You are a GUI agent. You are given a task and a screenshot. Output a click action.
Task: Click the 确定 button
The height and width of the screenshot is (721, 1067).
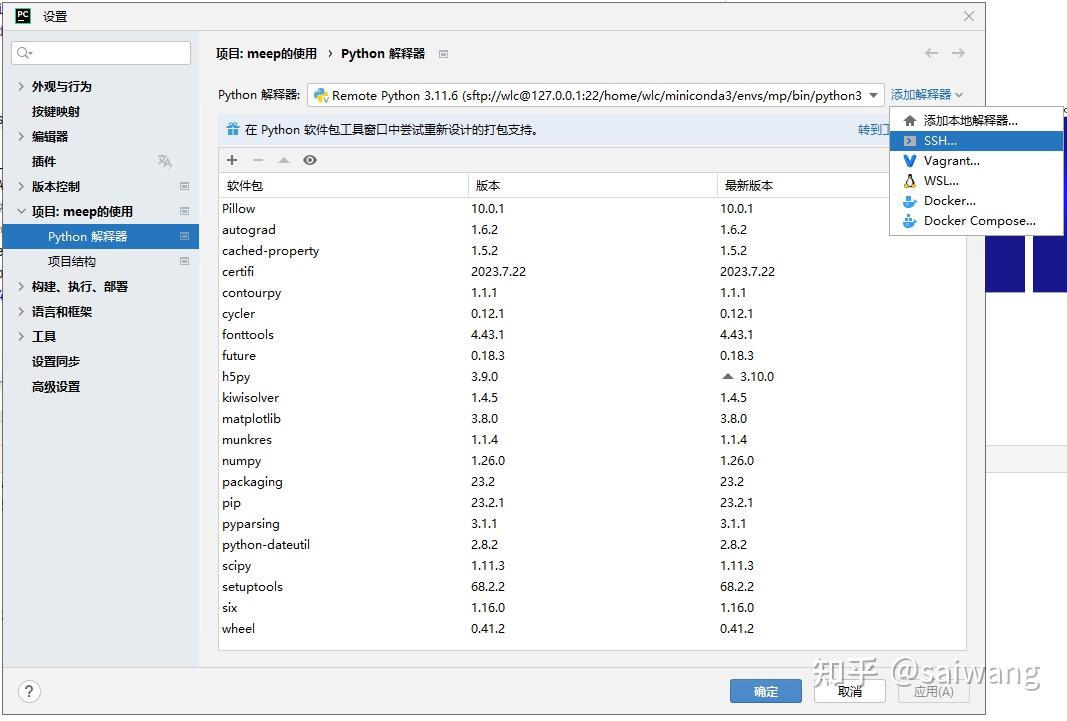(765, 690)
